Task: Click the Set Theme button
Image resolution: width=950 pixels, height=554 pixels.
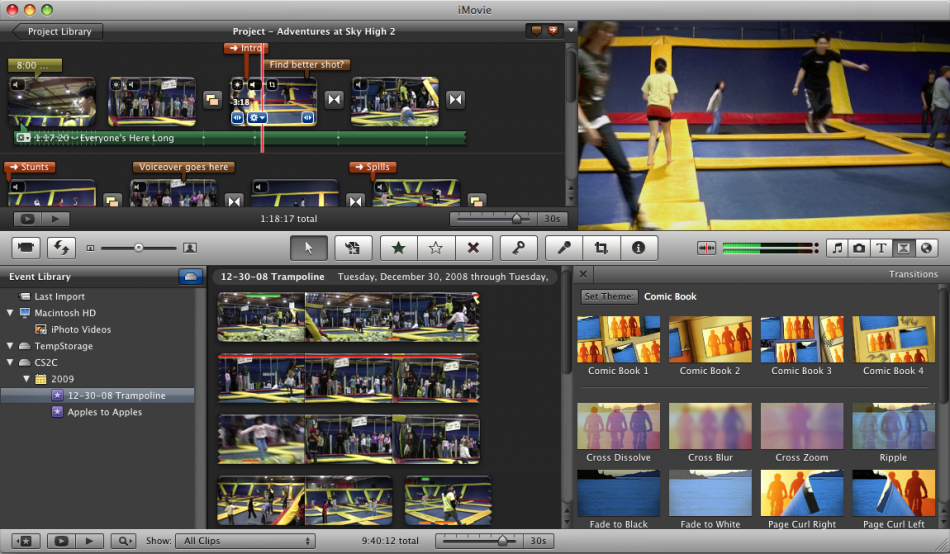Action: tap(608, 296)
